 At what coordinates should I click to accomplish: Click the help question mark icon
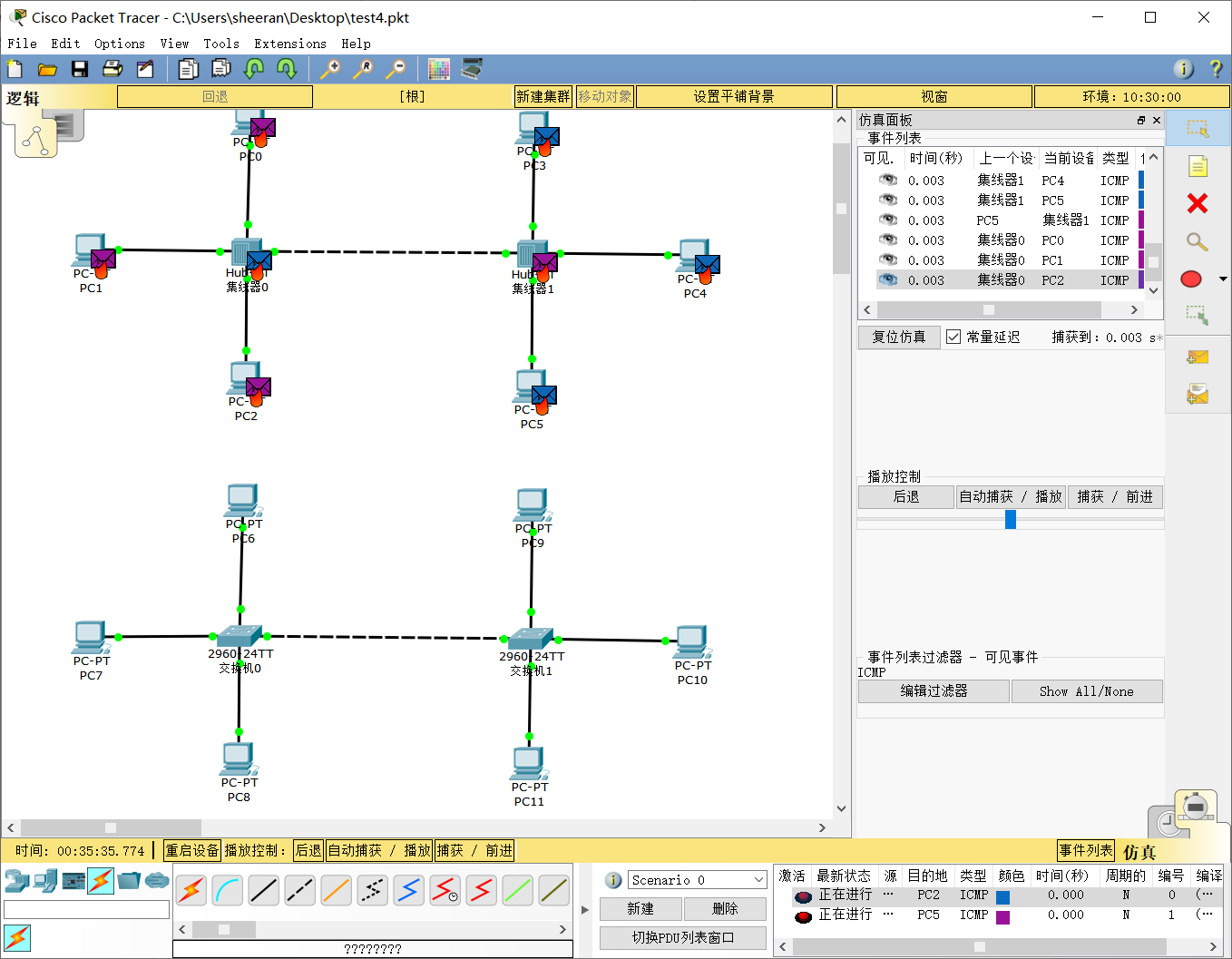1217,69
